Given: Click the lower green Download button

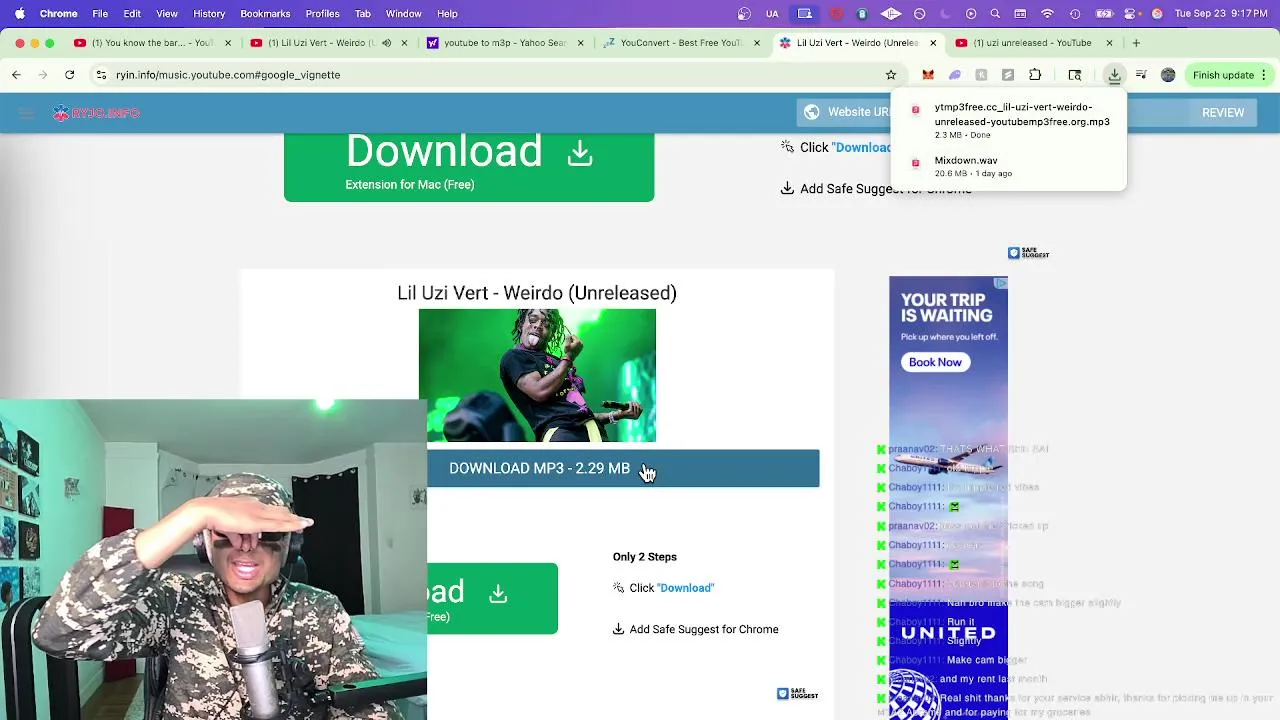Looking at the screenshot, I should (492, 598).
